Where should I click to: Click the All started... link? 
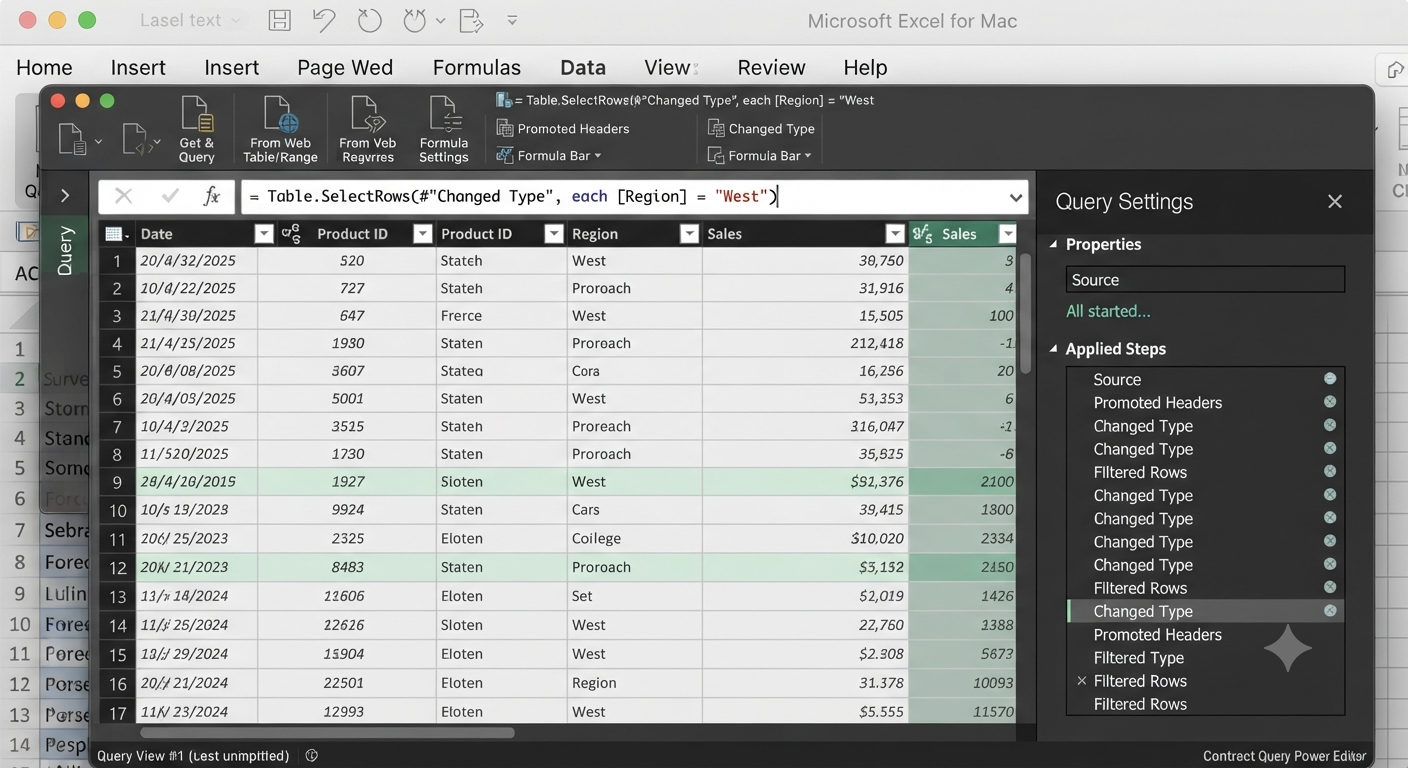tap(1108, 311)
